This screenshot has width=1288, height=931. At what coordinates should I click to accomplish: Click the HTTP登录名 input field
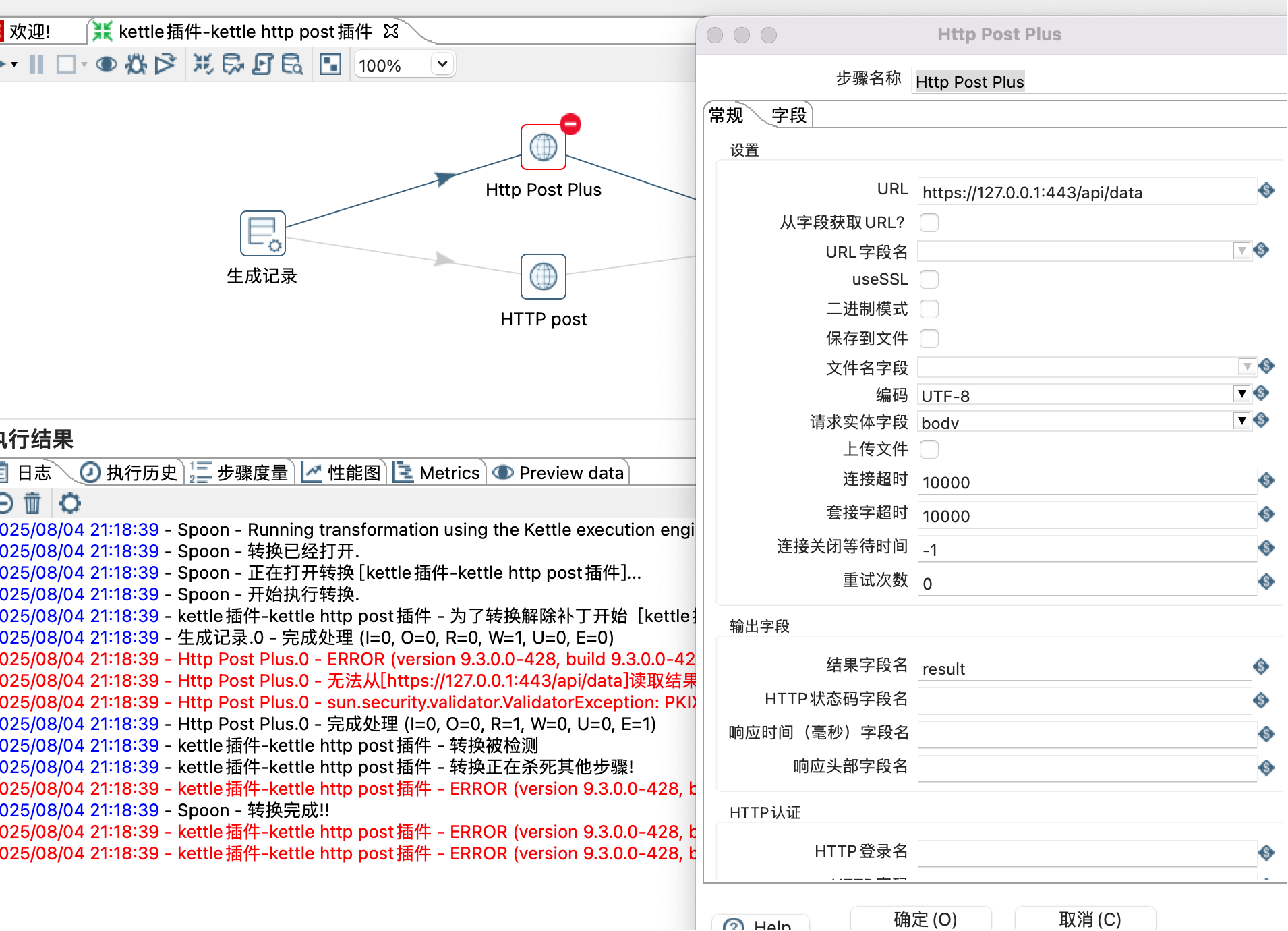(x=1086, y=854)
